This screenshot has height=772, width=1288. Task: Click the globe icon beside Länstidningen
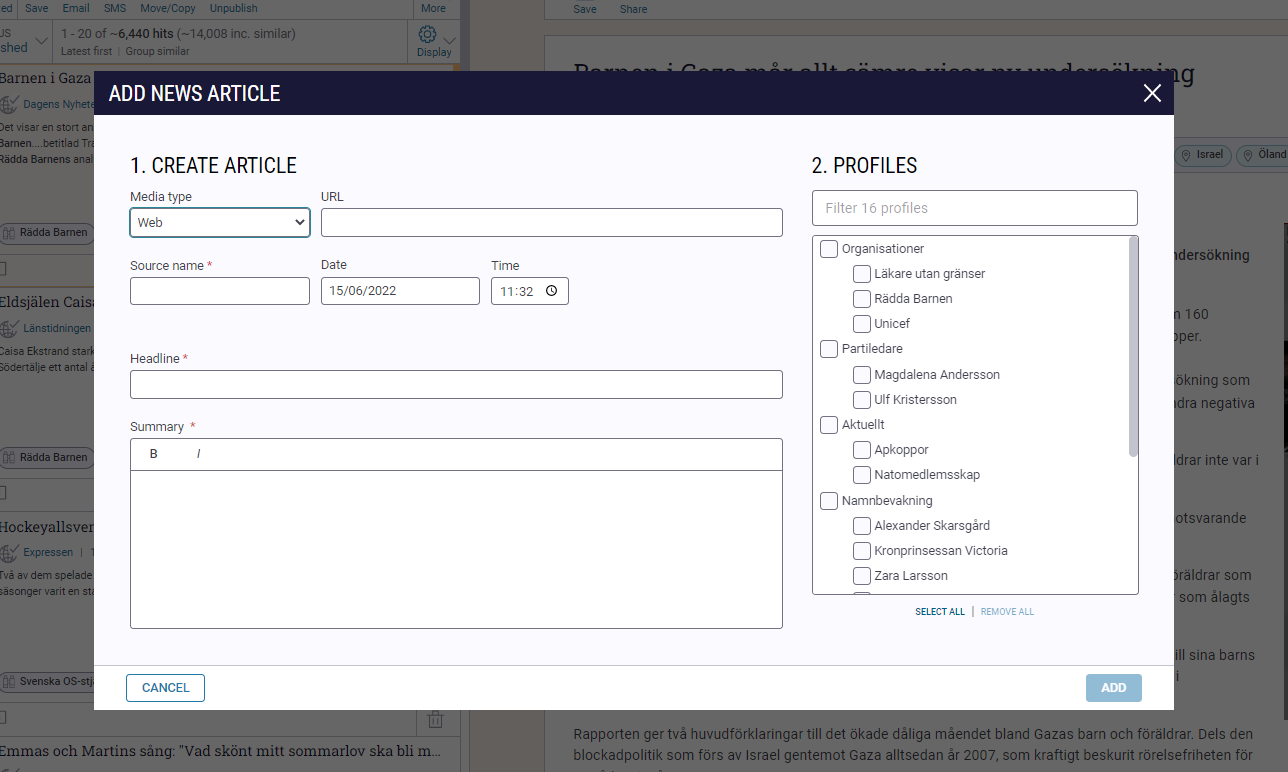(10, 328)
